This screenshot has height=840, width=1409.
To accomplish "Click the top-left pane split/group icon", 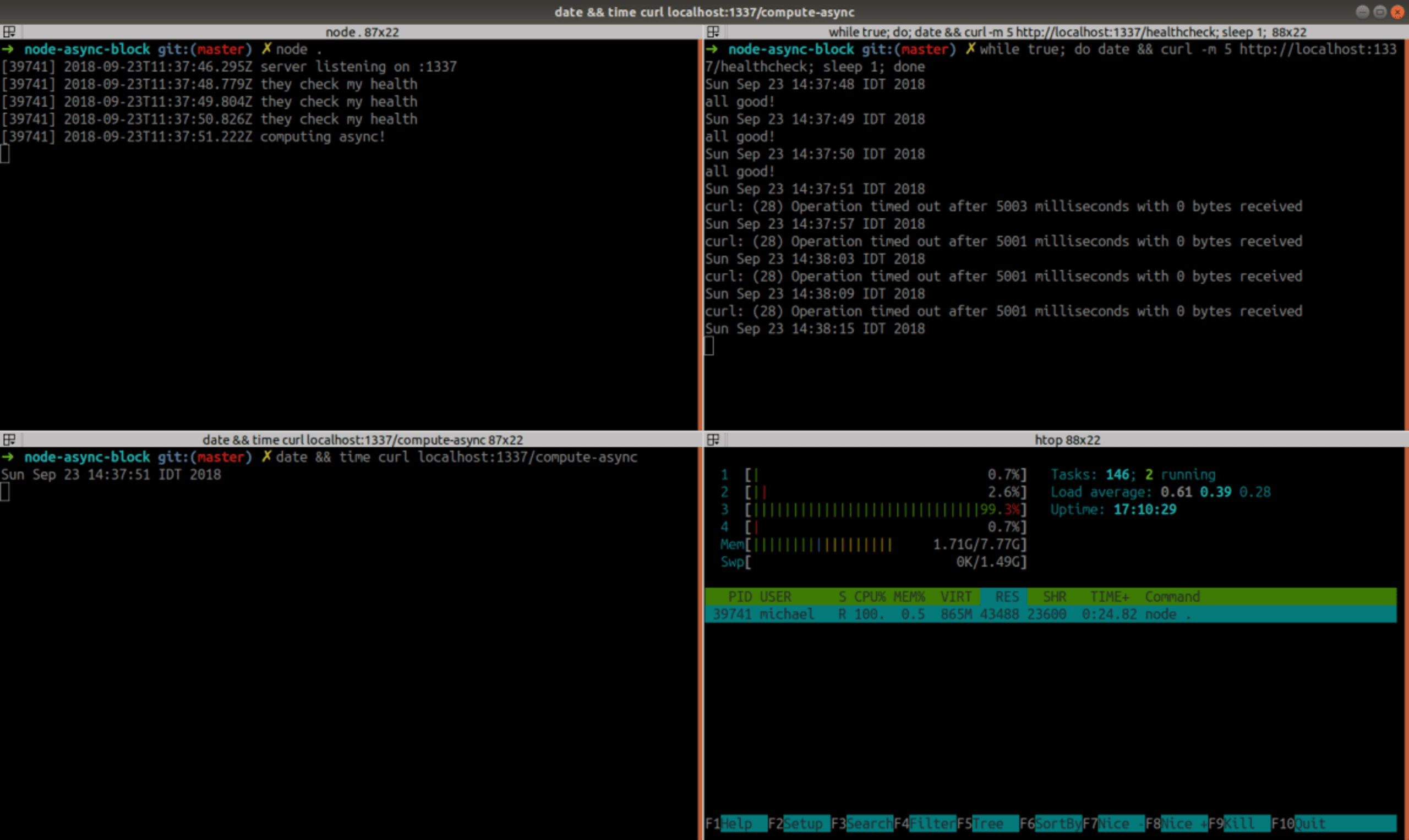I will 9,32.
